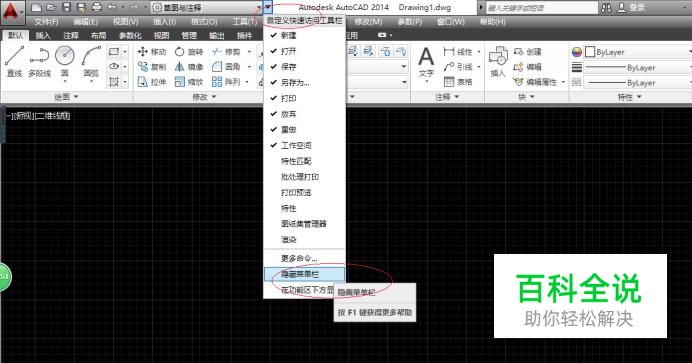Choose 更多命令... (More Commands) in the menu

pyautogui.click(x=304, y=258)
